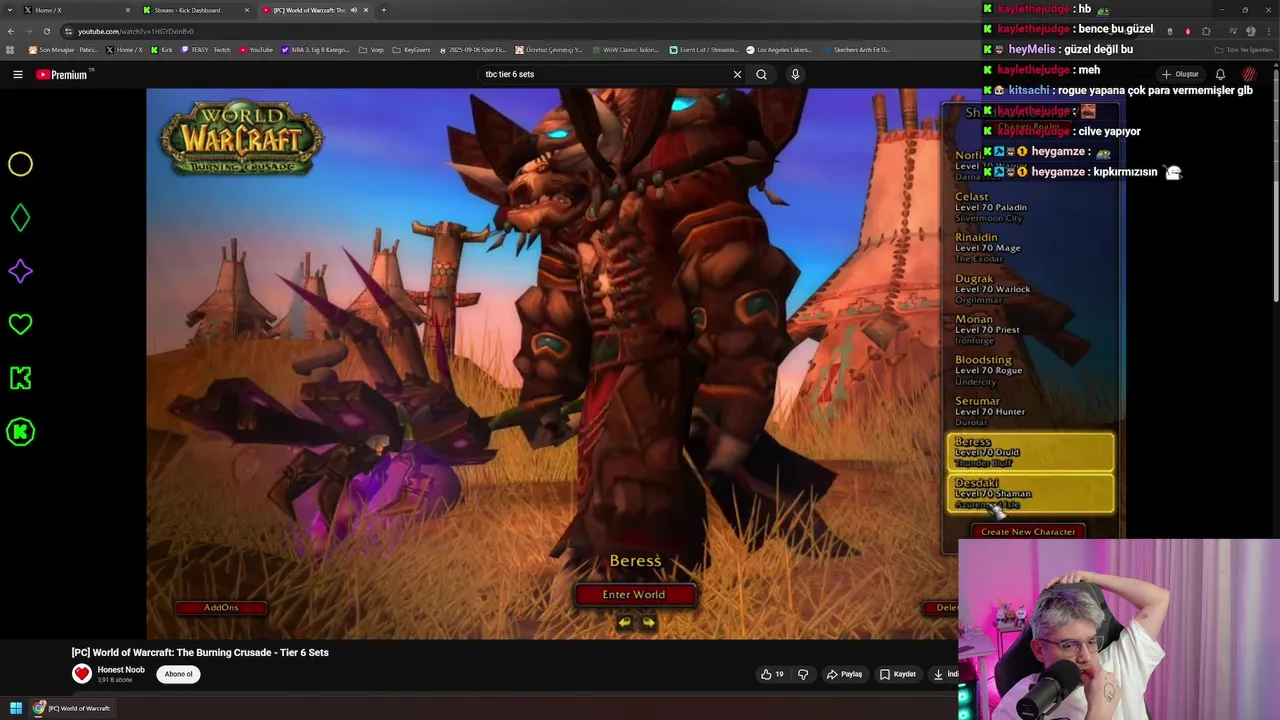
Task: Open the YouTube notifications bell
Action: click(1220, 74)
